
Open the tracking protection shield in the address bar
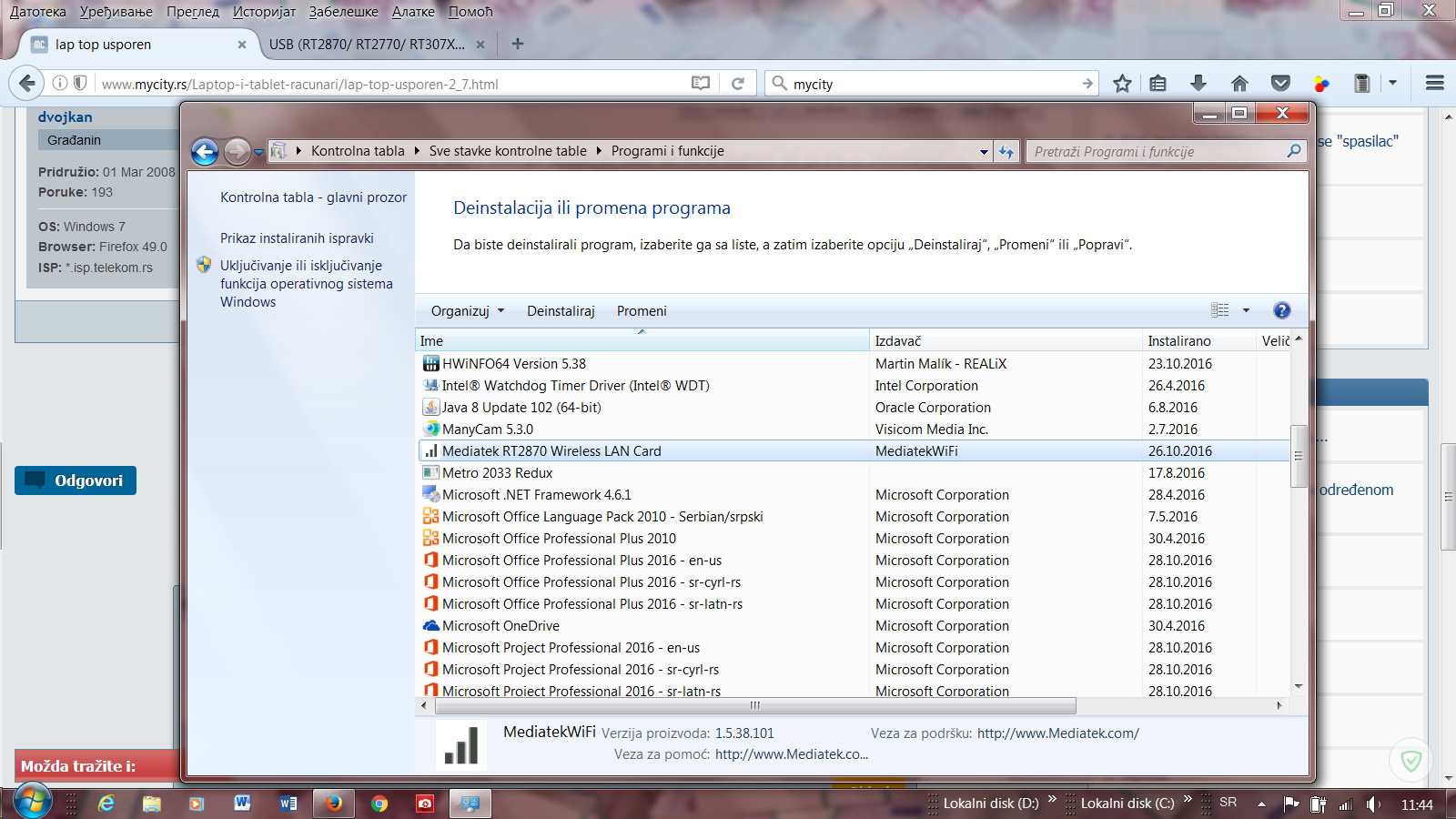pyautogui.click(x=80, y=84)
